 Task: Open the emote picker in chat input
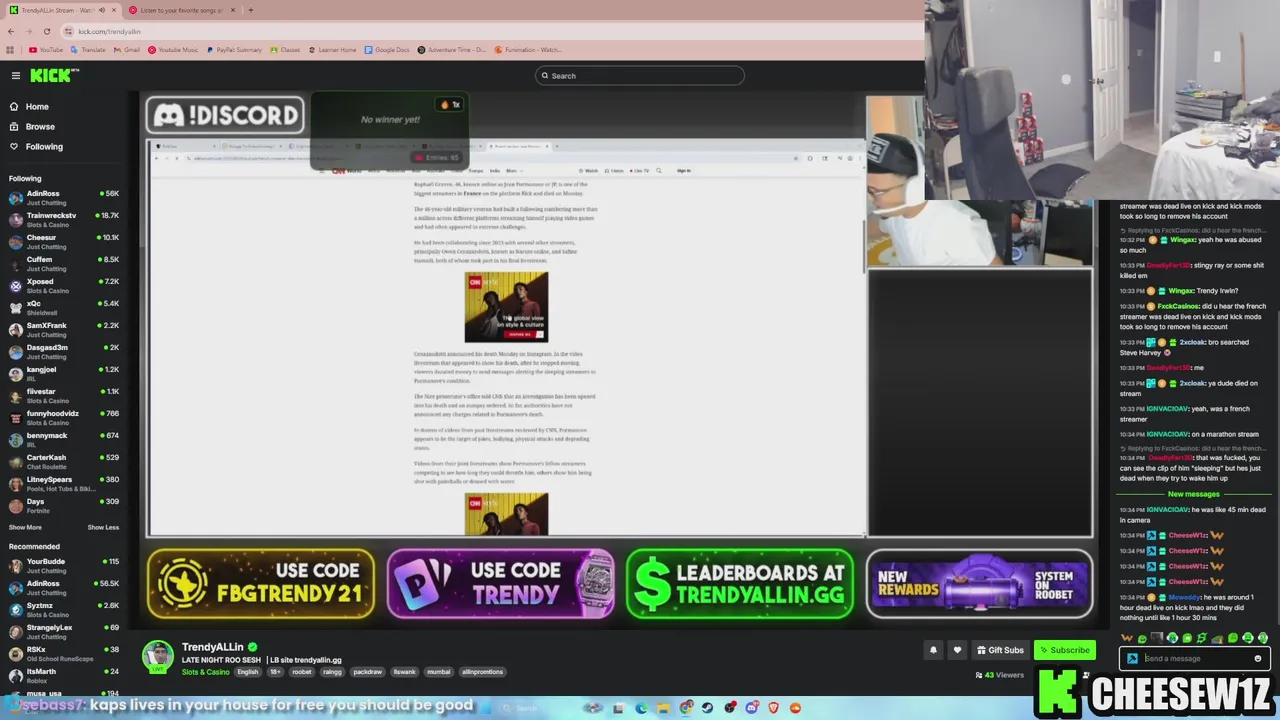1258,659
